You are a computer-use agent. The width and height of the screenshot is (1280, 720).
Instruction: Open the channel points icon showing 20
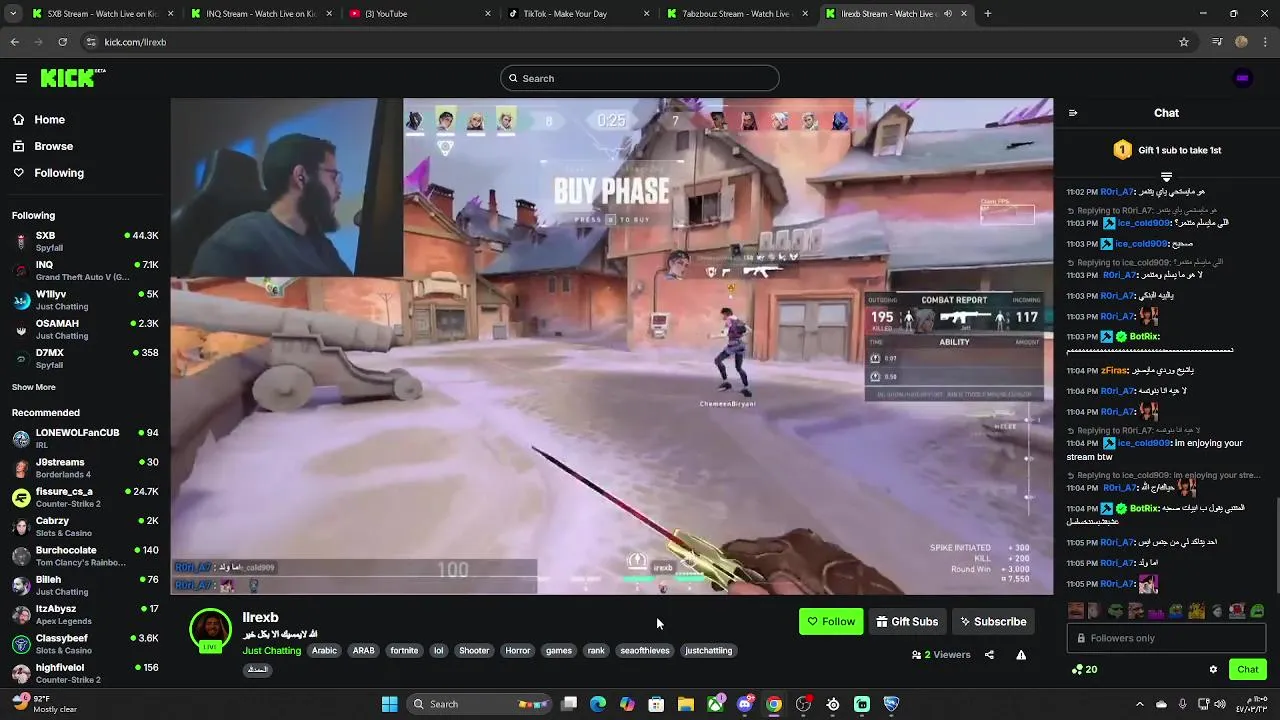pos(1084,669)
